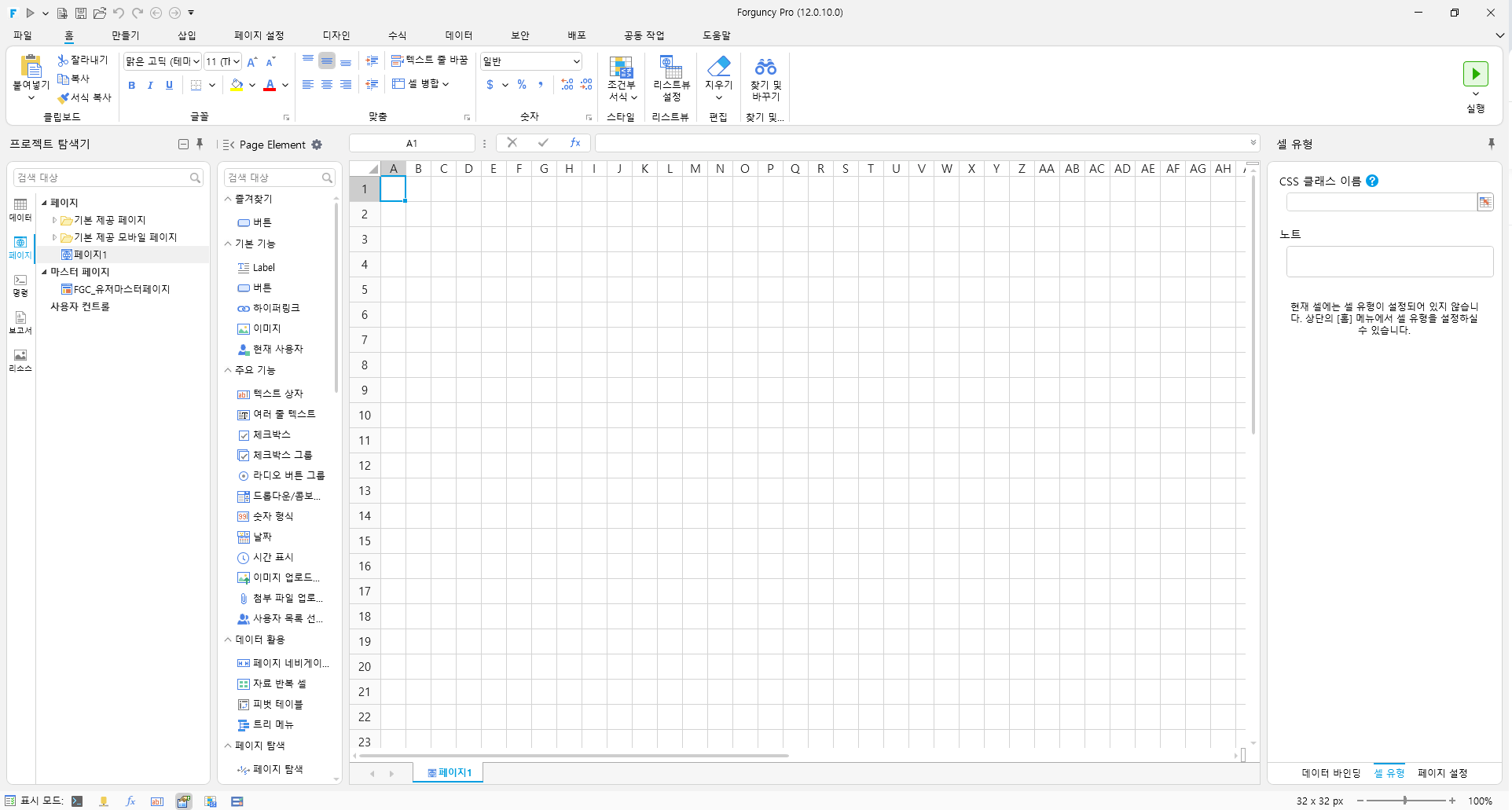
Task: Click the Format Painter (서식 복사) tool
Action: [84, 97]
